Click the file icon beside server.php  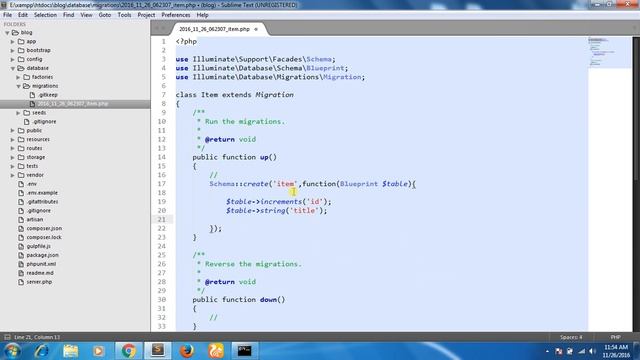[x=21, y=282]
